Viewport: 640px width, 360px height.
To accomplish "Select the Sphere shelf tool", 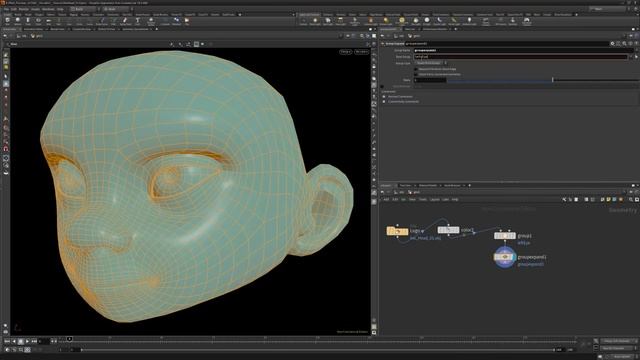I will [x=18, y=21].
